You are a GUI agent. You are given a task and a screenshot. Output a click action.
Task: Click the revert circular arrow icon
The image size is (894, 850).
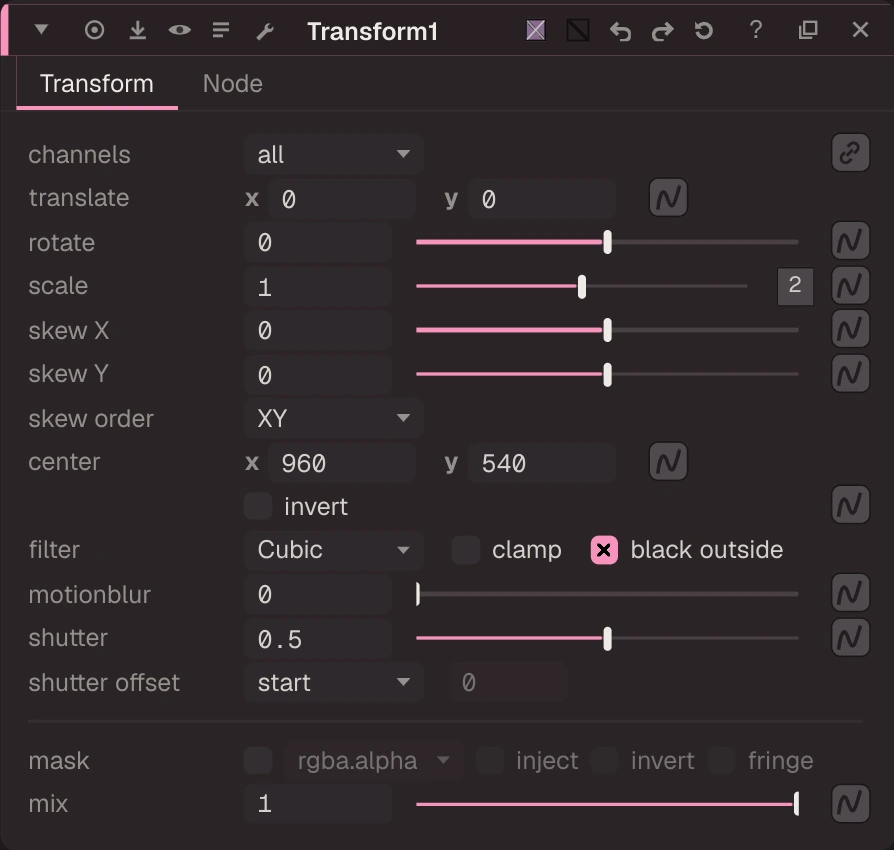pos(704,30)
